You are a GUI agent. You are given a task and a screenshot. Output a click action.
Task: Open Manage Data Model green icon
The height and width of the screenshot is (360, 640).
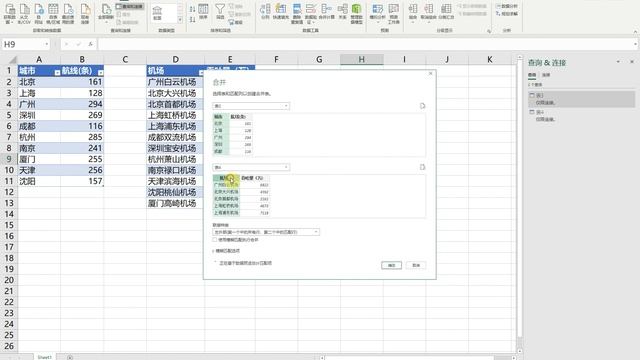(356, 14)
